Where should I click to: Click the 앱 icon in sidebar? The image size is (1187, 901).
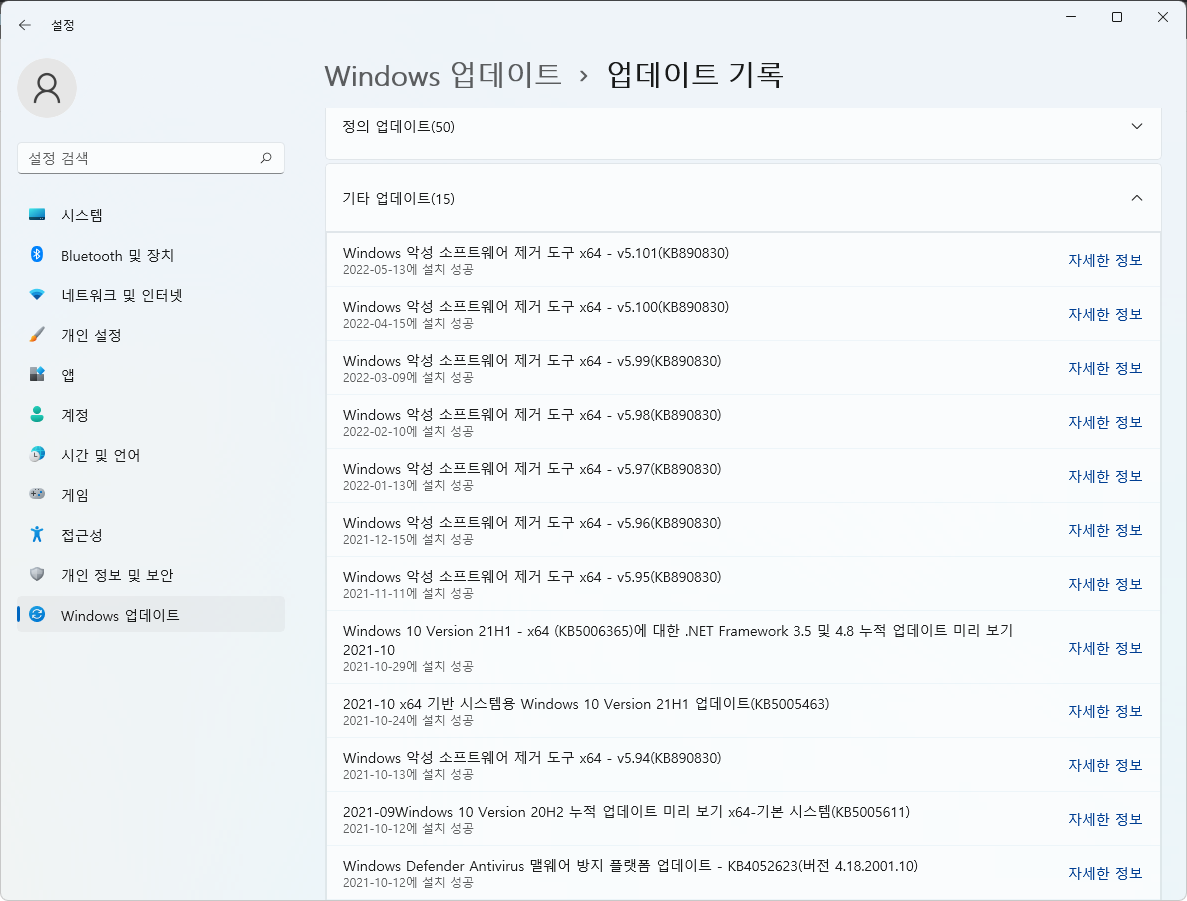pyautogui.click(x=37, y=374)
